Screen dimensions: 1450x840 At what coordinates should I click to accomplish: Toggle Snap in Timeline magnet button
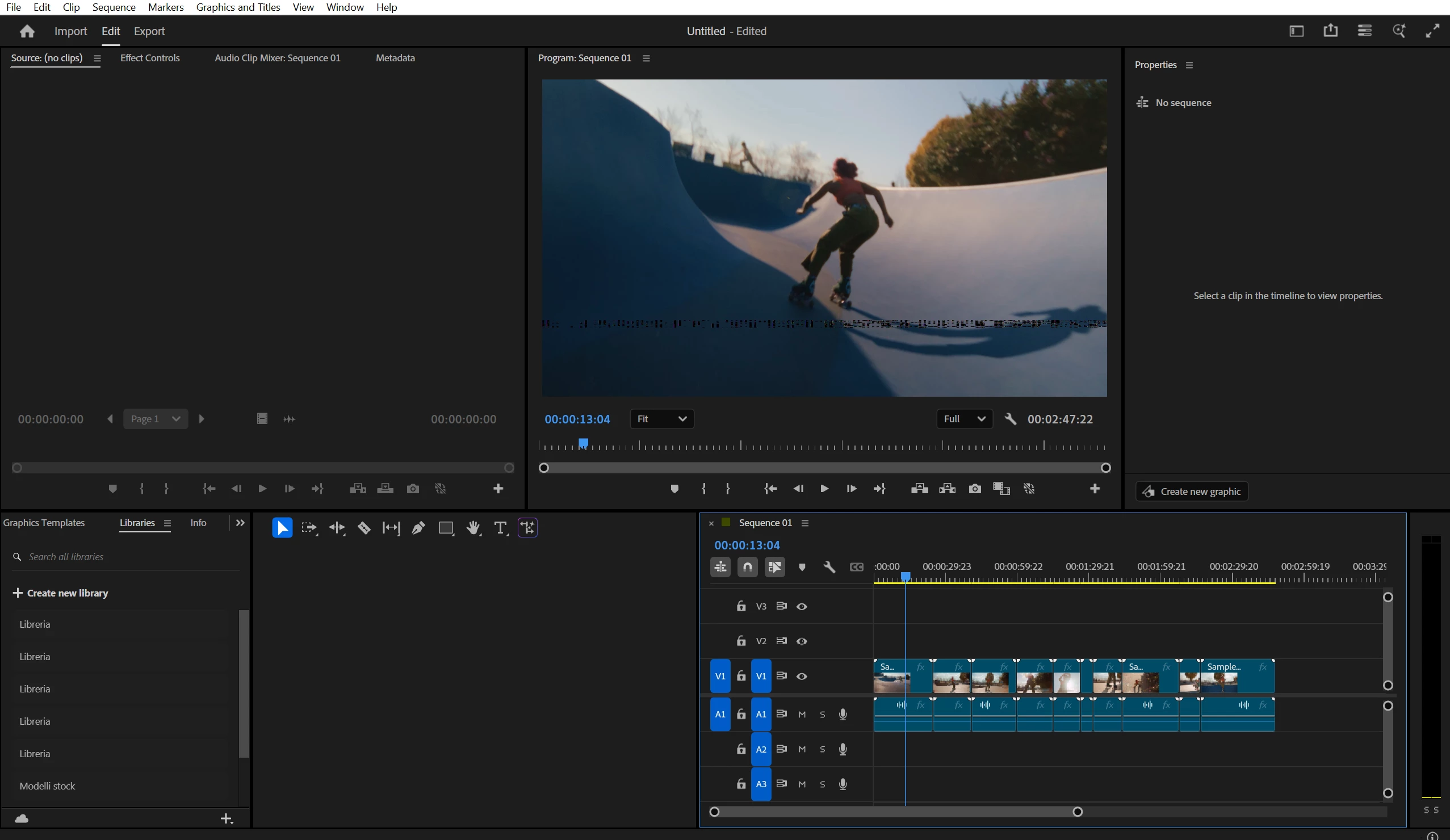tap(748, 568)
